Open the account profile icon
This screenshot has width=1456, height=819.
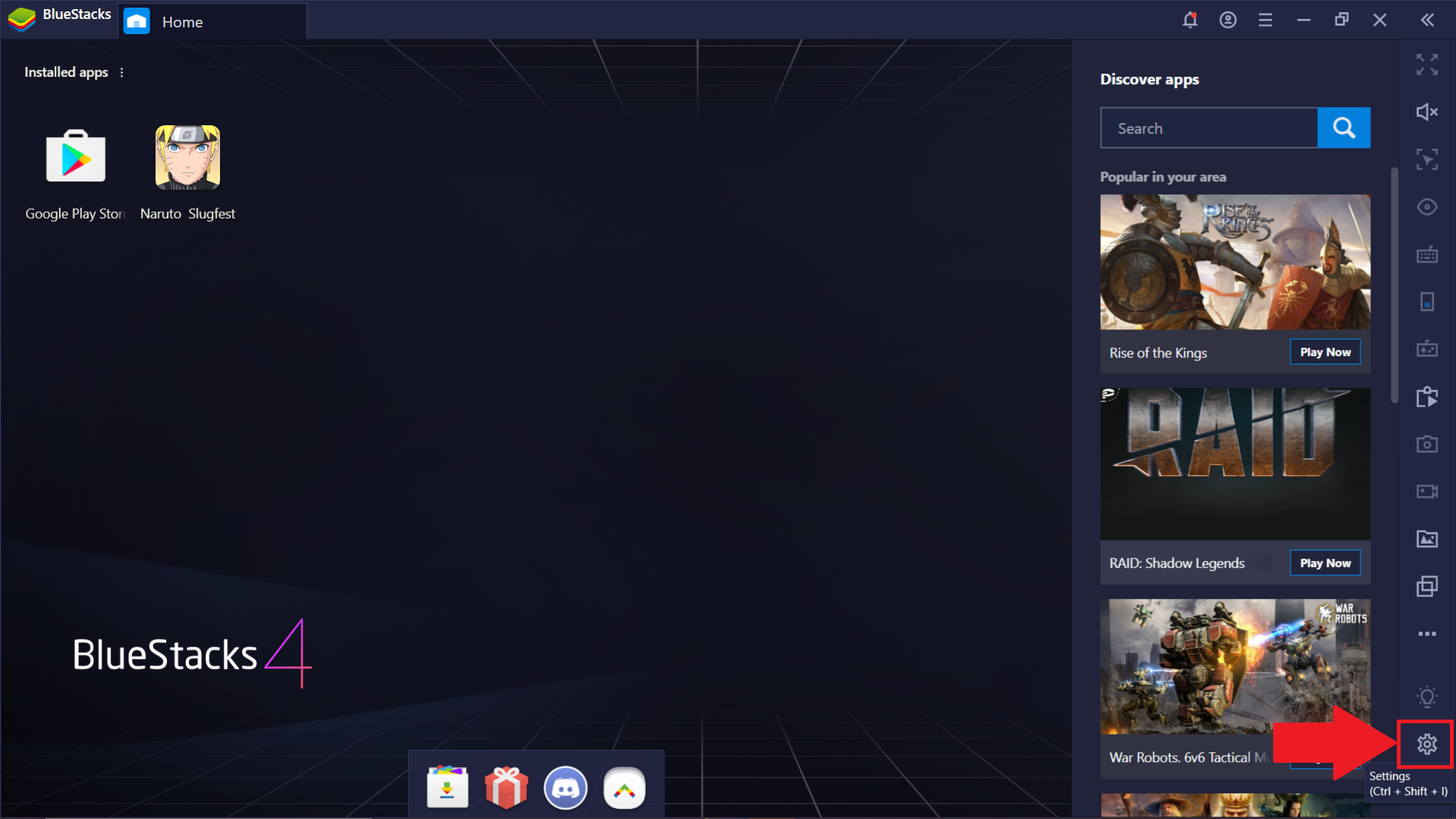coord(1228,20)
